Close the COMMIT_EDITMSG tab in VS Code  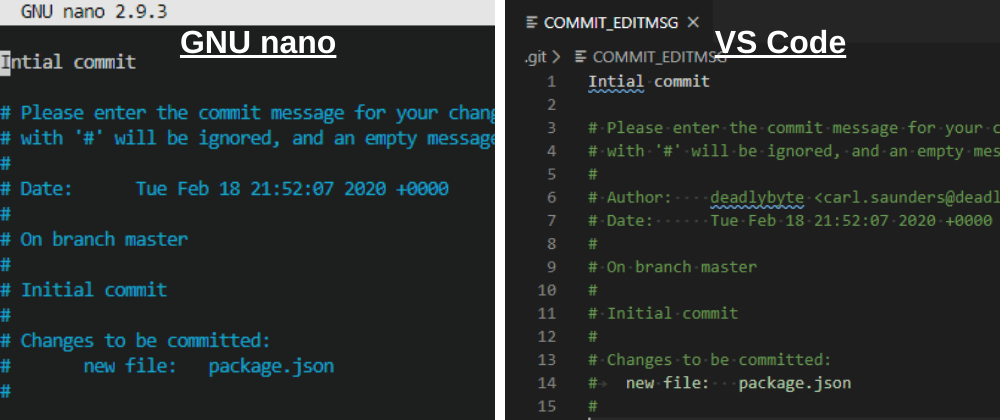(x=693, y=23)
